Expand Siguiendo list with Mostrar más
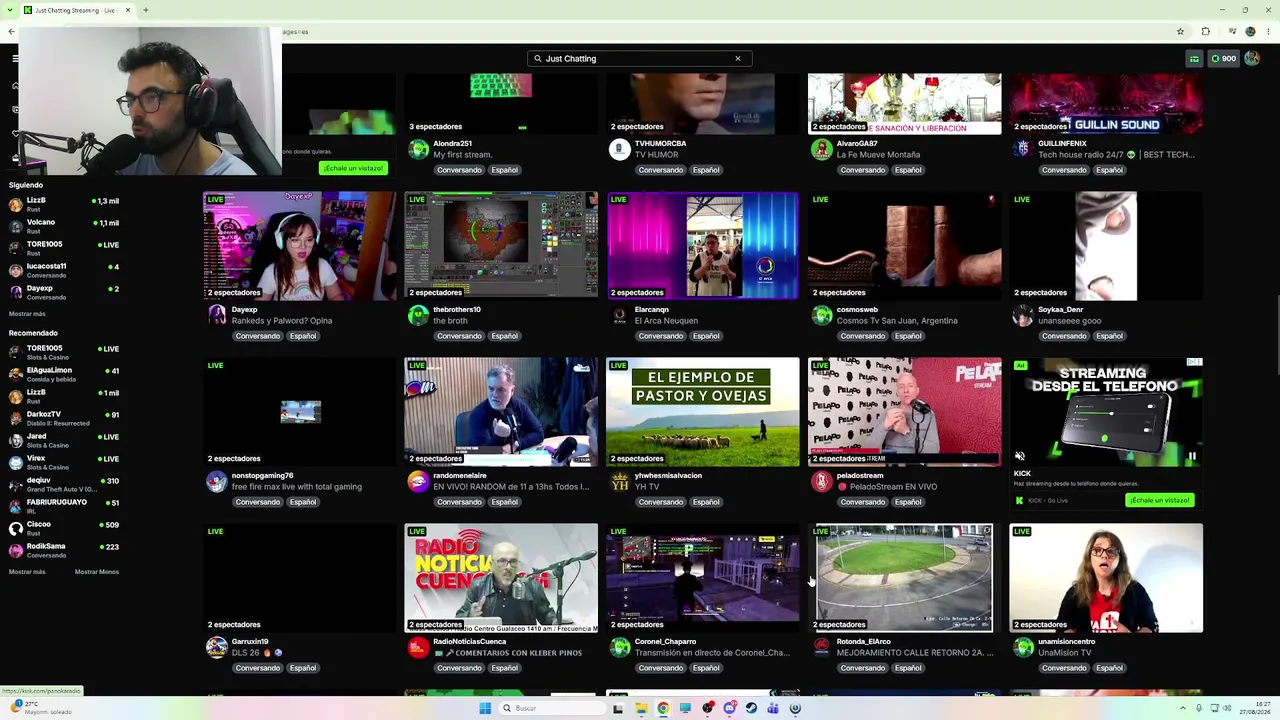The width and height of the screenshot is (1280, 720). click(x=27, y=314)
